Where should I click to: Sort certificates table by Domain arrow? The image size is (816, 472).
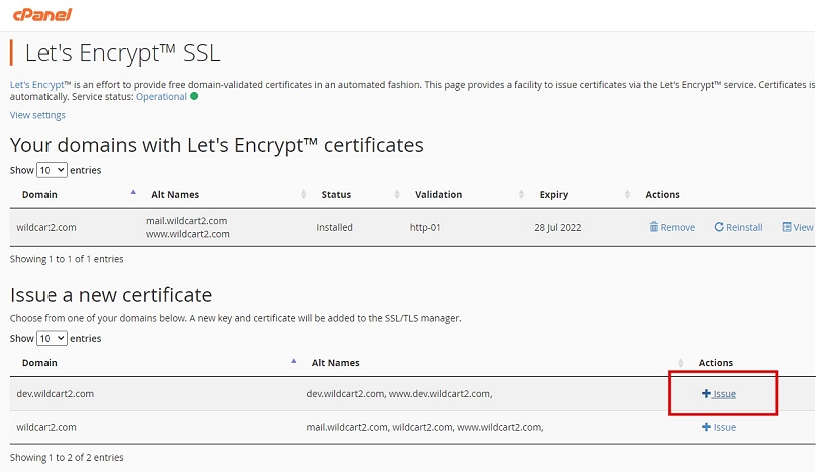tap(133, 193)
